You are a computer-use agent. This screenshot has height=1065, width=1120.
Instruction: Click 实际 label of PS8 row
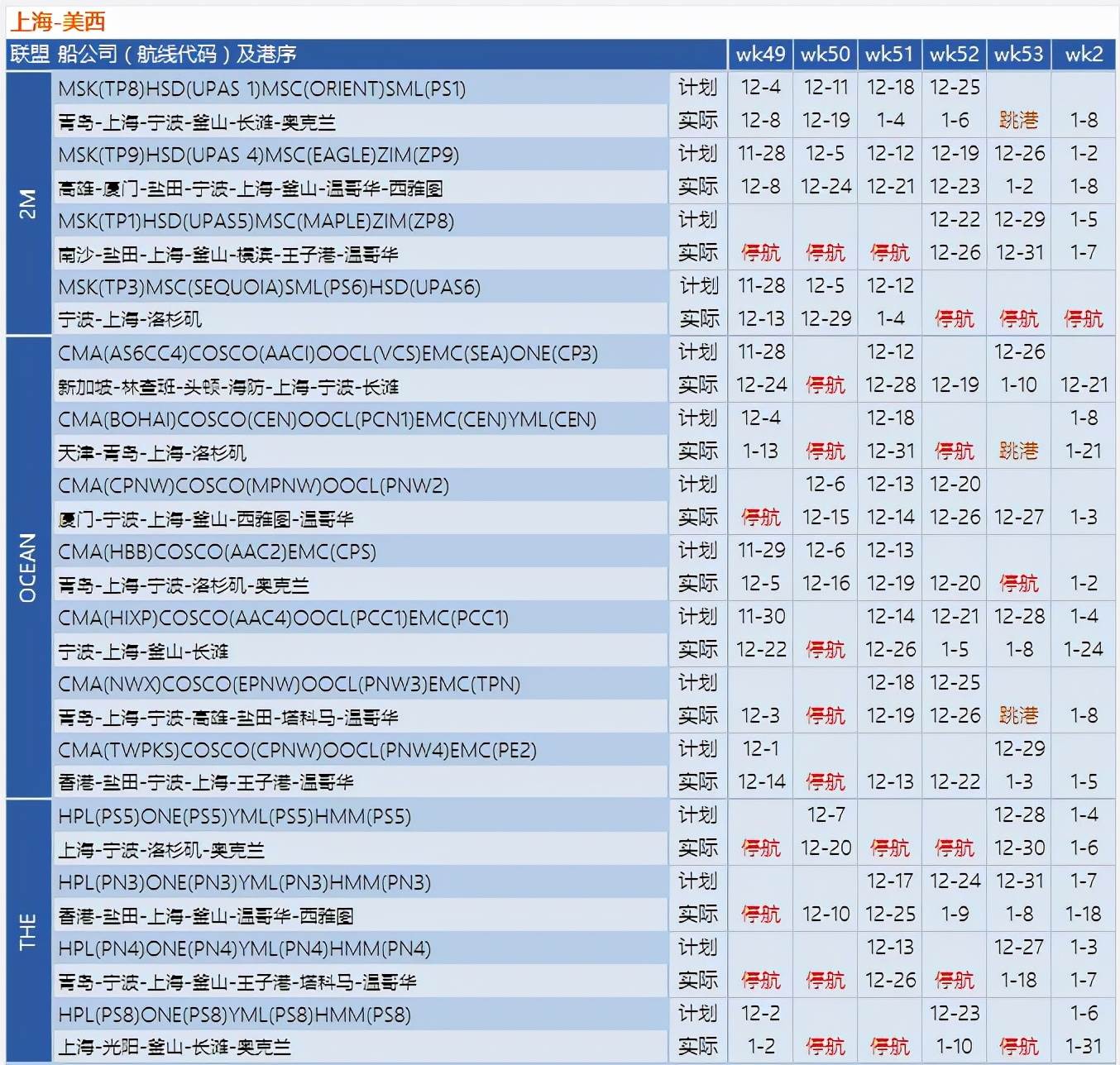698,1047
